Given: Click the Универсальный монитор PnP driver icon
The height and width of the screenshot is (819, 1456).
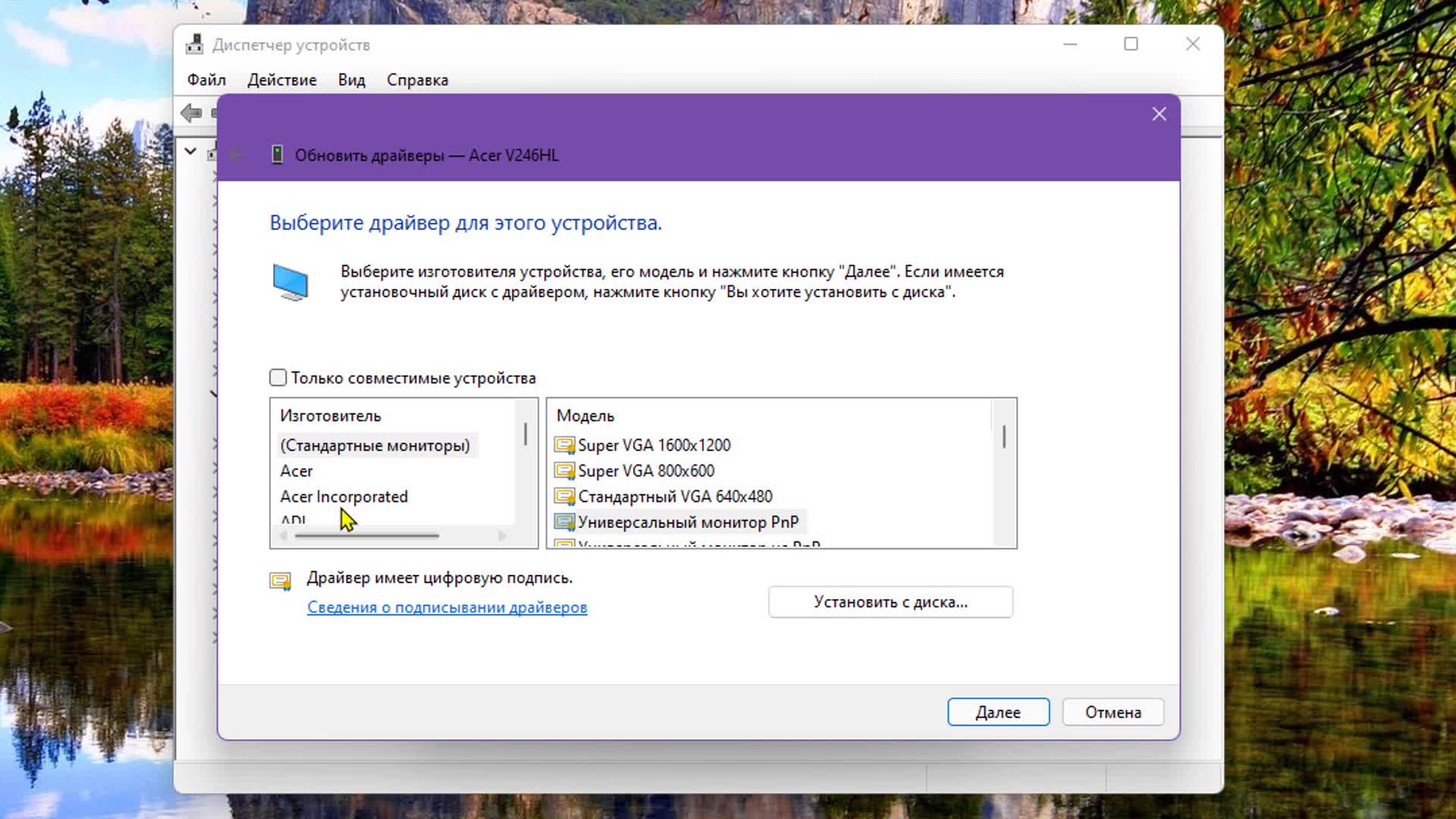Looking at the screenshot, I should (x=564, y=522).
